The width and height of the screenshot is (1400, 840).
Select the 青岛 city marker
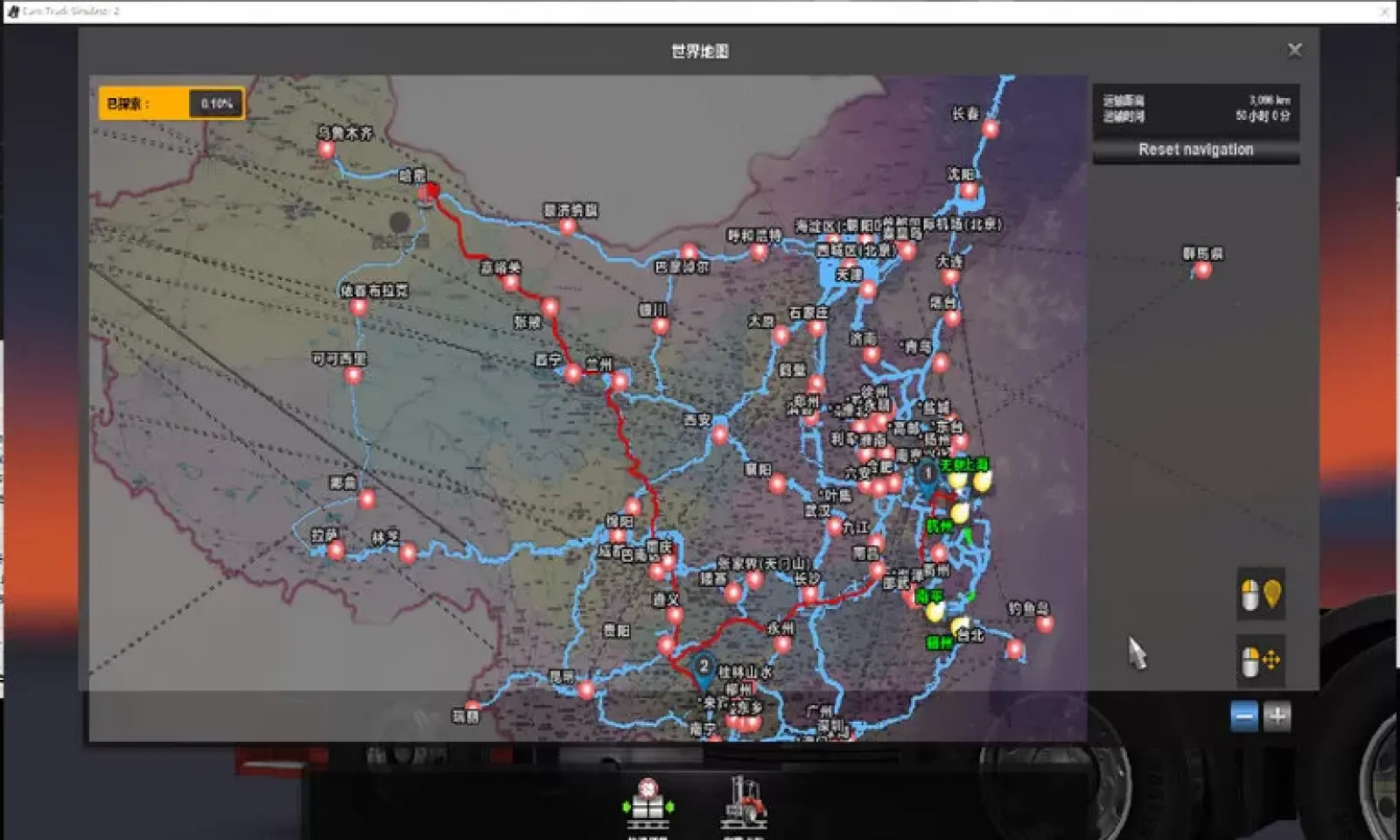[x=940, y=362]
